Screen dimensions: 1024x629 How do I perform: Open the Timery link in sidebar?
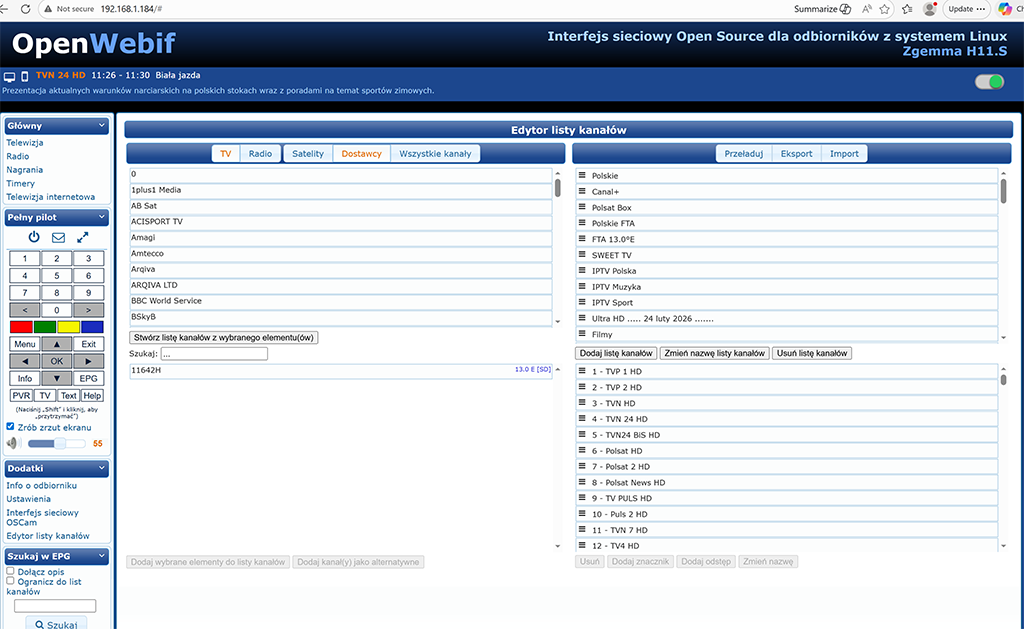[20, 184]
